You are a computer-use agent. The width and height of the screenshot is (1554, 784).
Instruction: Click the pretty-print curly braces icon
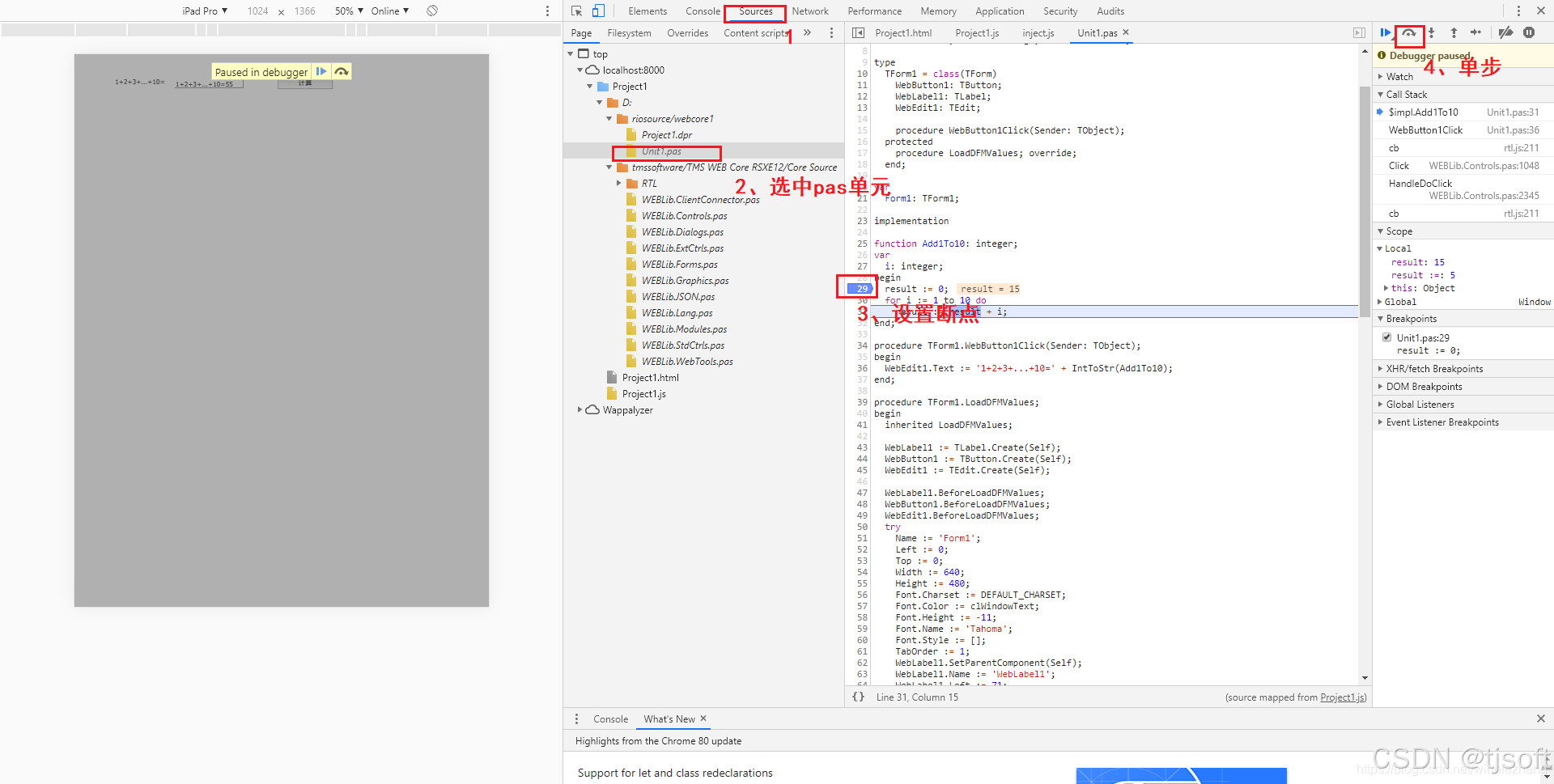859,697
